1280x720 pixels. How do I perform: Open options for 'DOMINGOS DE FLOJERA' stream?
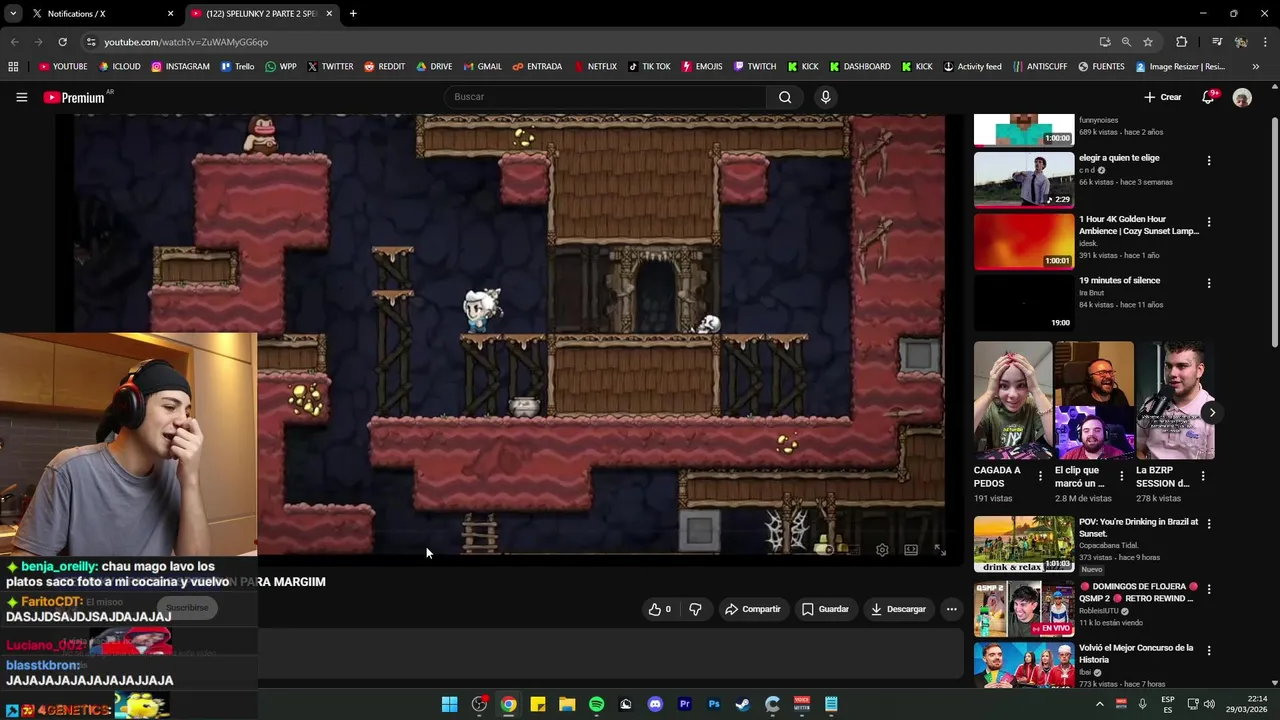coord(1209,589)
